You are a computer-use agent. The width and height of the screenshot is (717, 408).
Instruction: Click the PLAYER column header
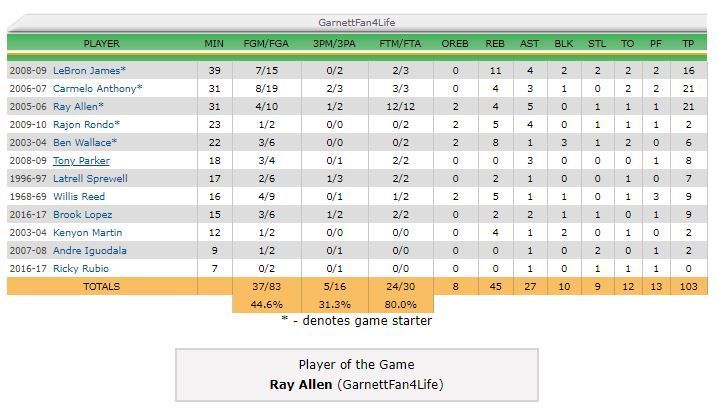coord(101,43)
